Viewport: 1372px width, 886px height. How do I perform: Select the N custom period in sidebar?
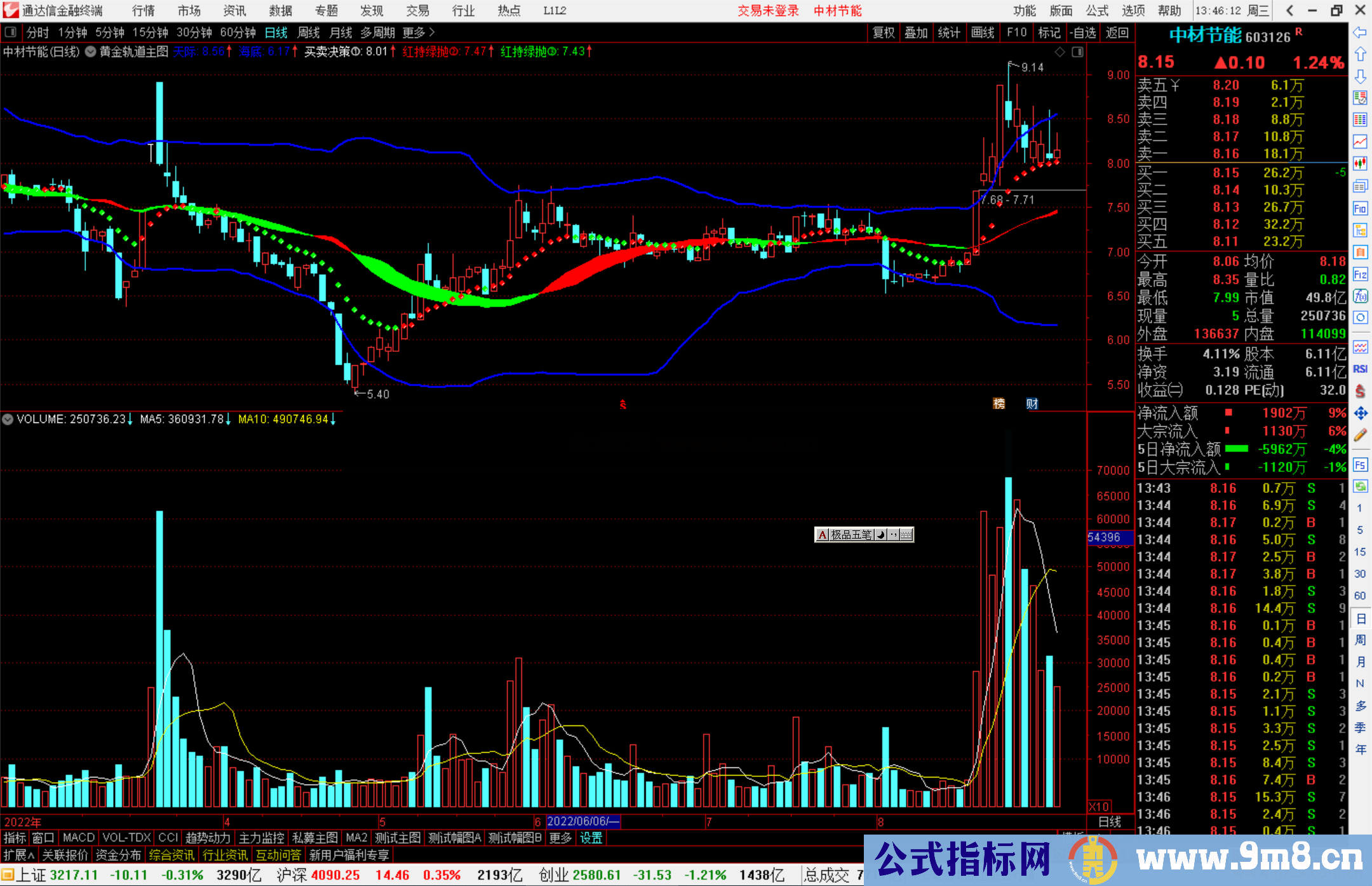pyautogui.click(x=1360, y=683)
